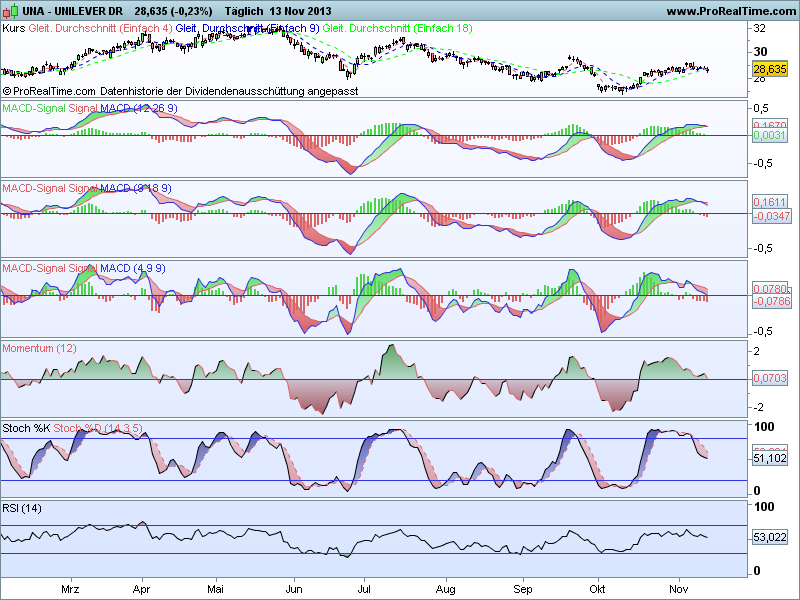Click the Kurs legend label
The image size is (800, 600).
pos(13,28)
